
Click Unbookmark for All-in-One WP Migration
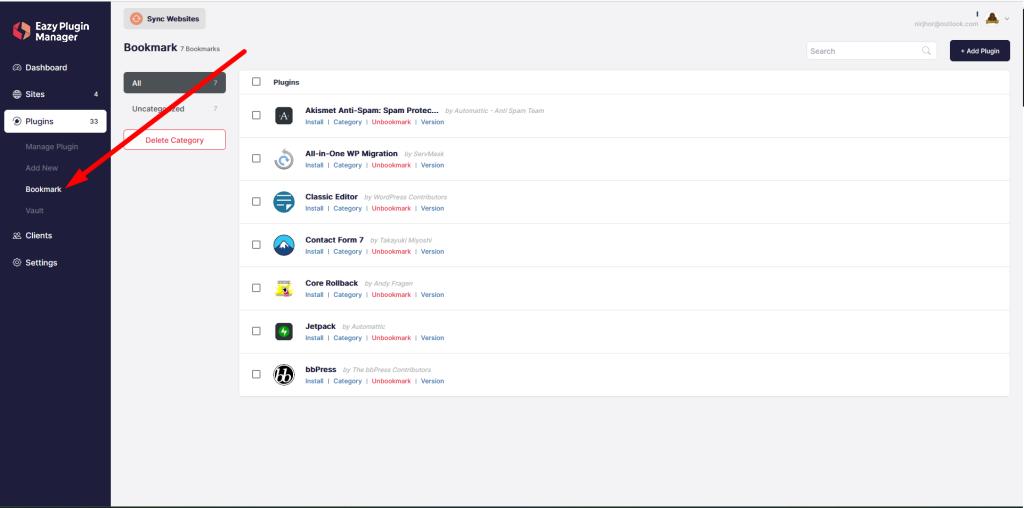point(391,165)
